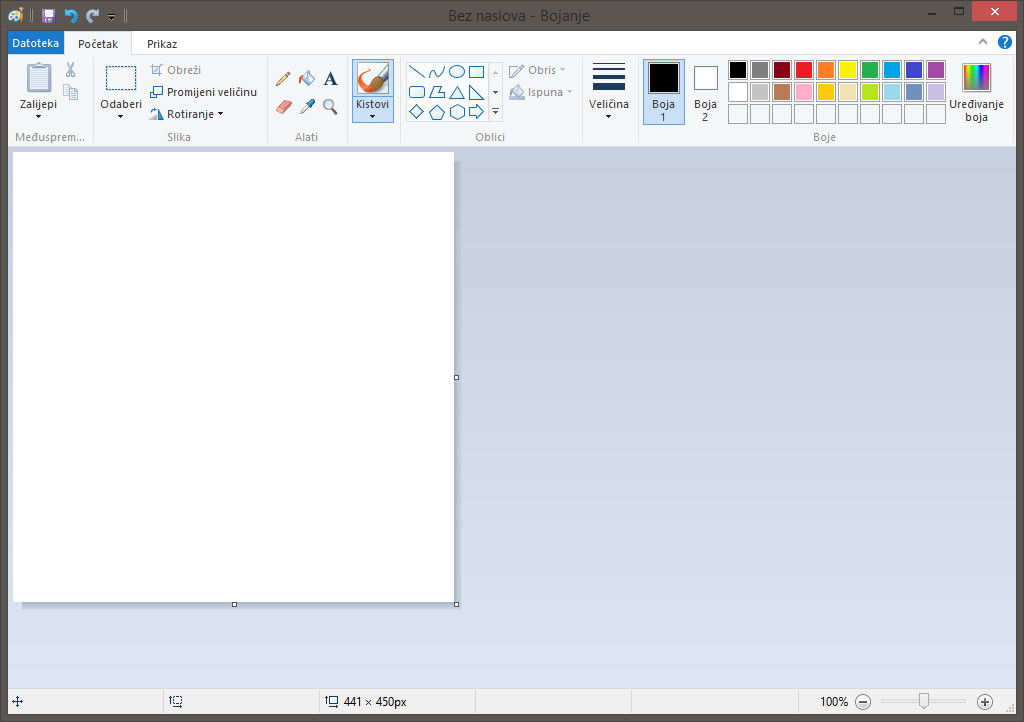Open the Paint help question mark
This screenshot has height=722, width=1024.
pos(1004,42)
